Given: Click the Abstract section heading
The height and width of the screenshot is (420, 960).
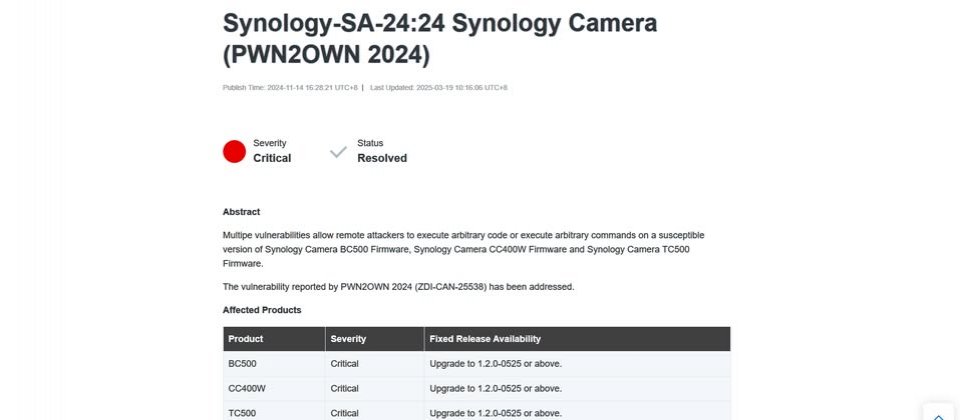Looking at the screenshot, I should pos(241,212).
